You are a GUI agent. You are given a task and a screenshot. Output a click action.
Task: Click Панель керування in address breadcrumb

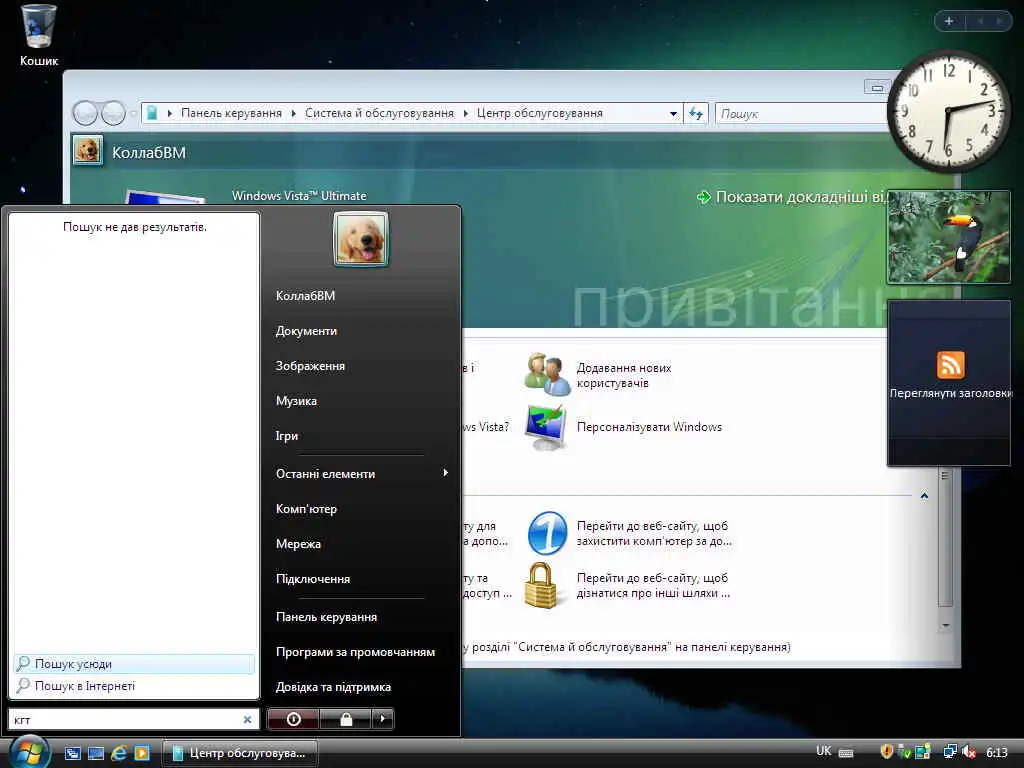click(x=231, y=113)
